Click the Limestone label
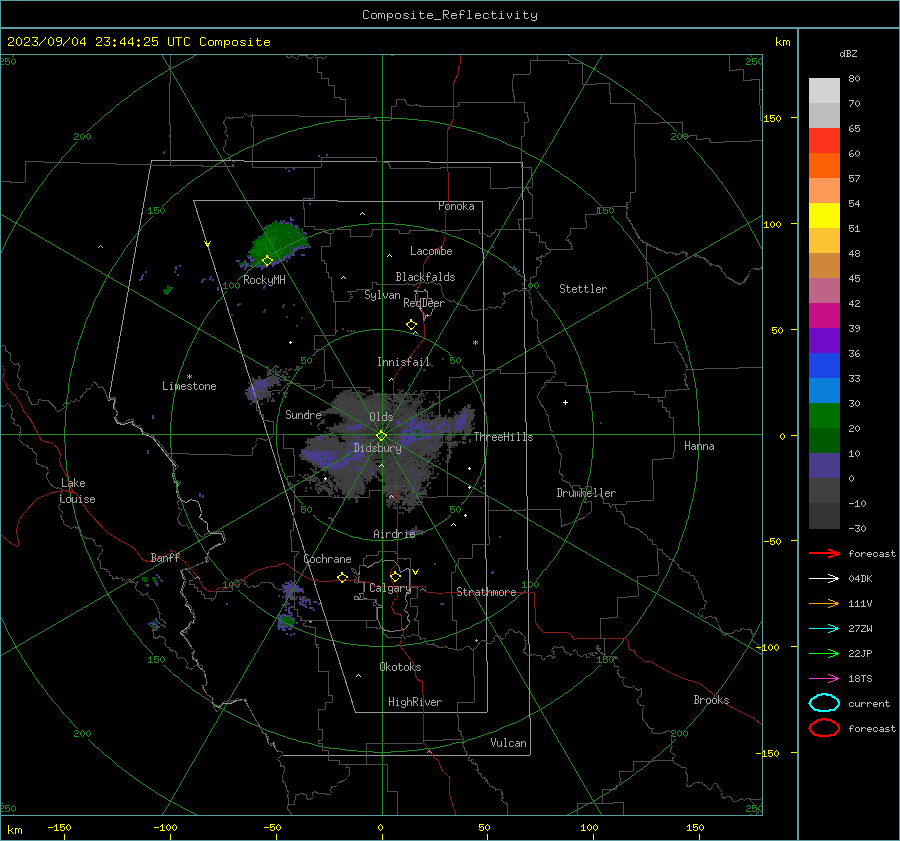 (189, 386)
